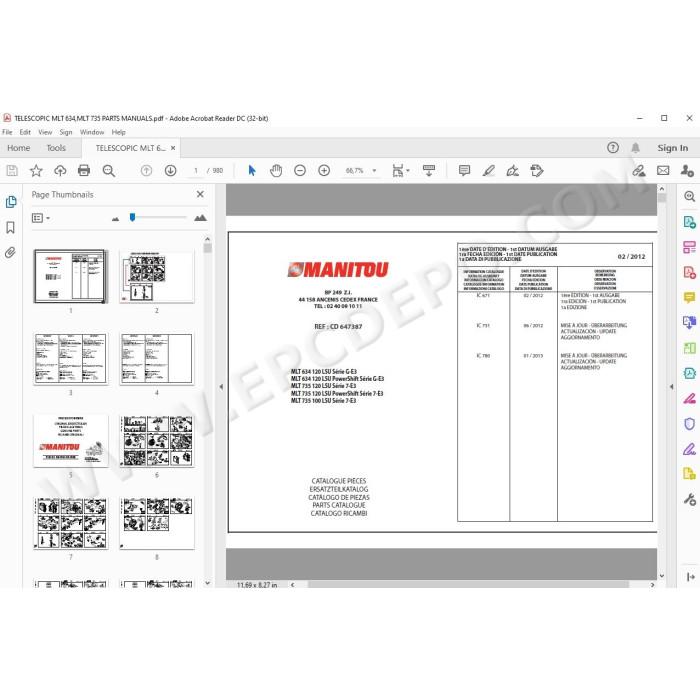Click the share with others person icon
Image resolution: width=700 pixels, height=700 pixels.
(687, 171)
